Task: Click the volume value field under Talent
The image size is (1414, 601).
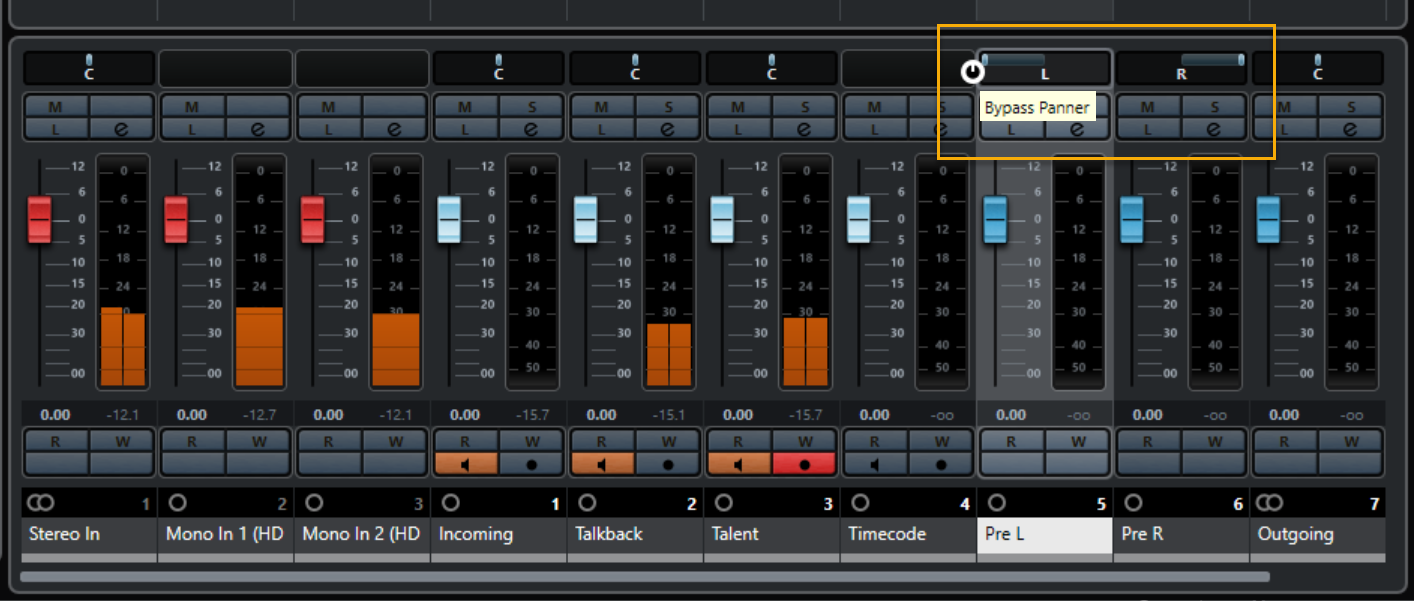Action: pos(738,415)
